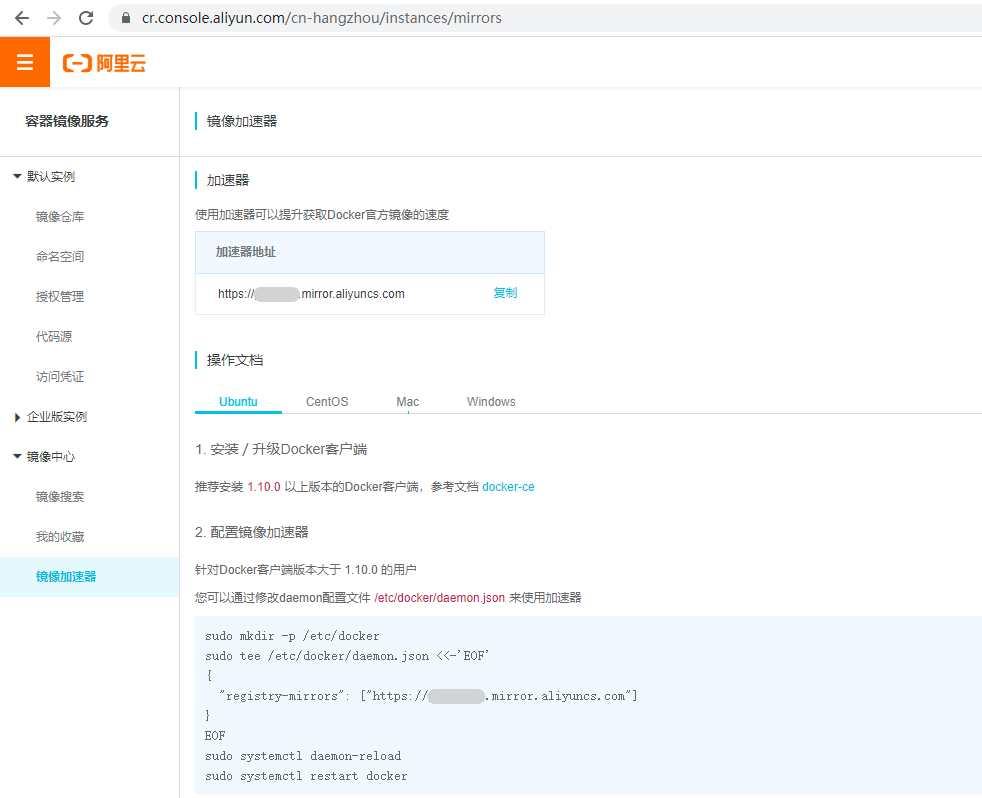Open the orange hamburger menu
982x798 pixels.
pyautogui.click(x=25, y=62)
